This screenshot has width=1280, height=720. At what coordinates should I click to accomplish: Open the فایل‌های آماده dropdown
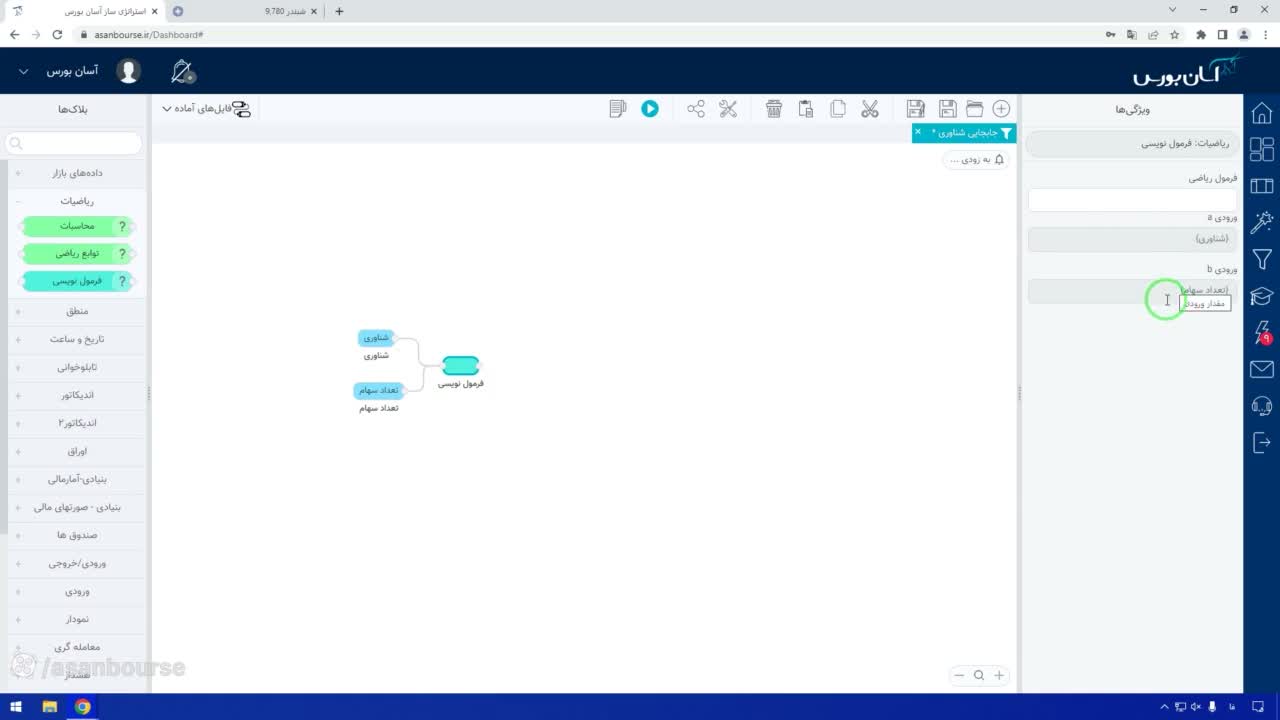[x=207, y=109]
